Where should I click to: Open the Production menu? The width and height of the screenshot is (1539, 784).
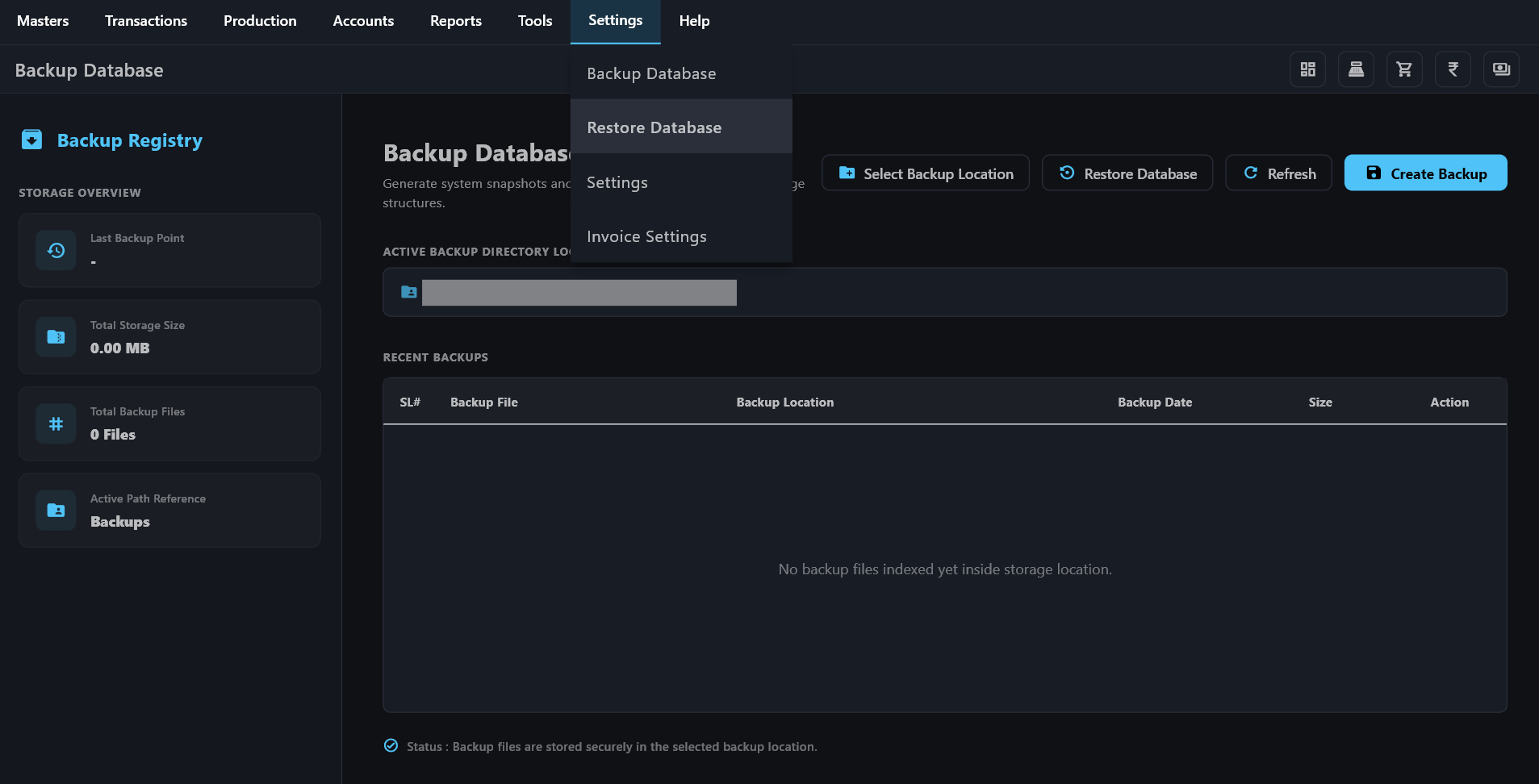point(260,21)
